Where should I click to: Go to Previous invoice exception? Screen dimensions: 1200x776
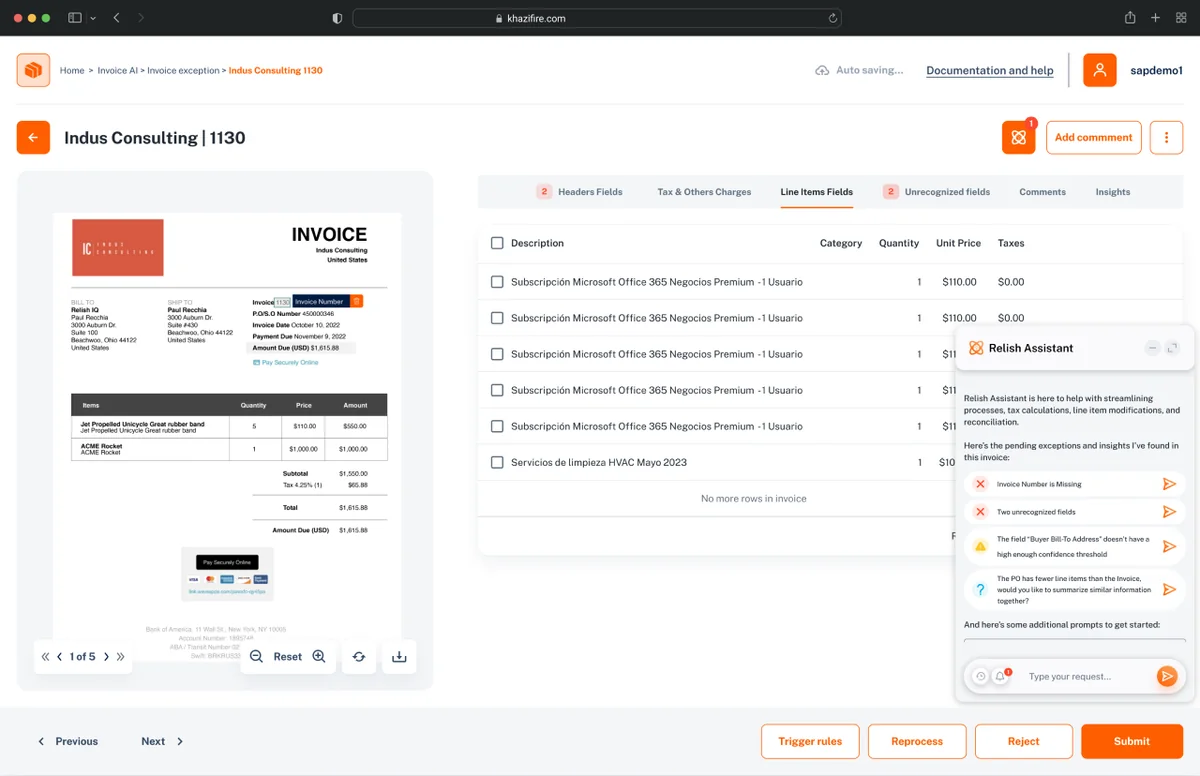coord(68,742)
